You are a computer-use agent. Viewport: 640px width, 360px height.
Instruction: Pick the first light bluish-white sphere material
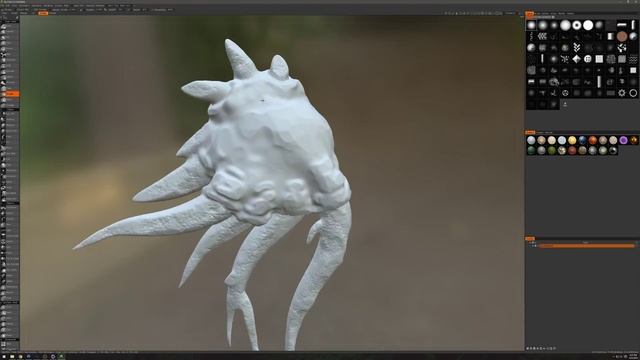click(531, 140)
